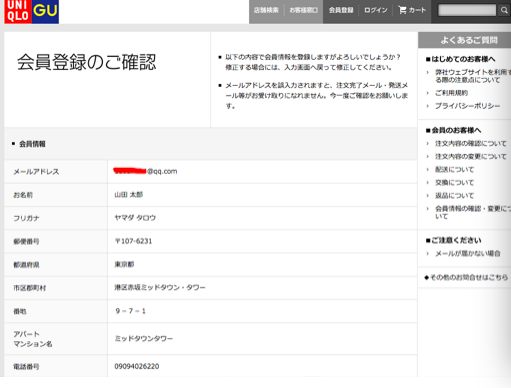Open メールが届かない場合 link
Screen dimensions: 511x388
pyautogui.click(x=468, y=254)
